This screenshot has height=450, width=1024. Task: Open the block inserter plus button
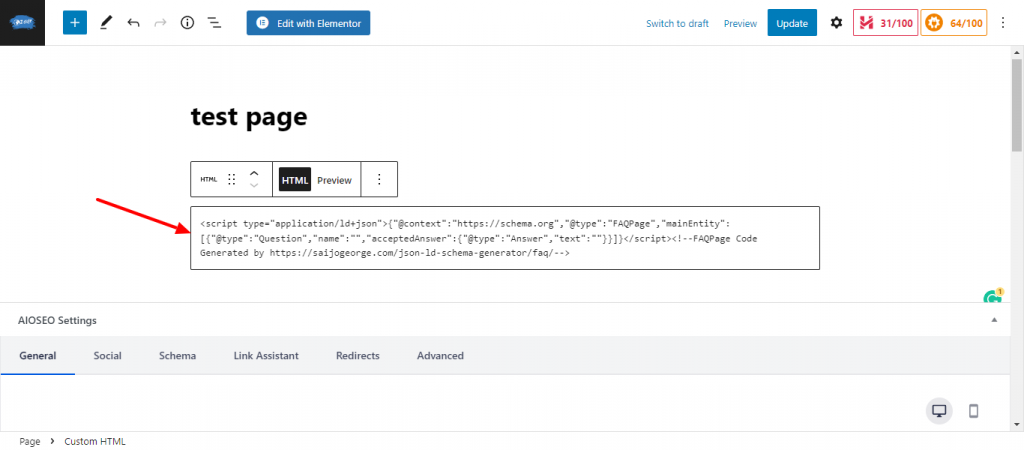click(x=75, y=23)
